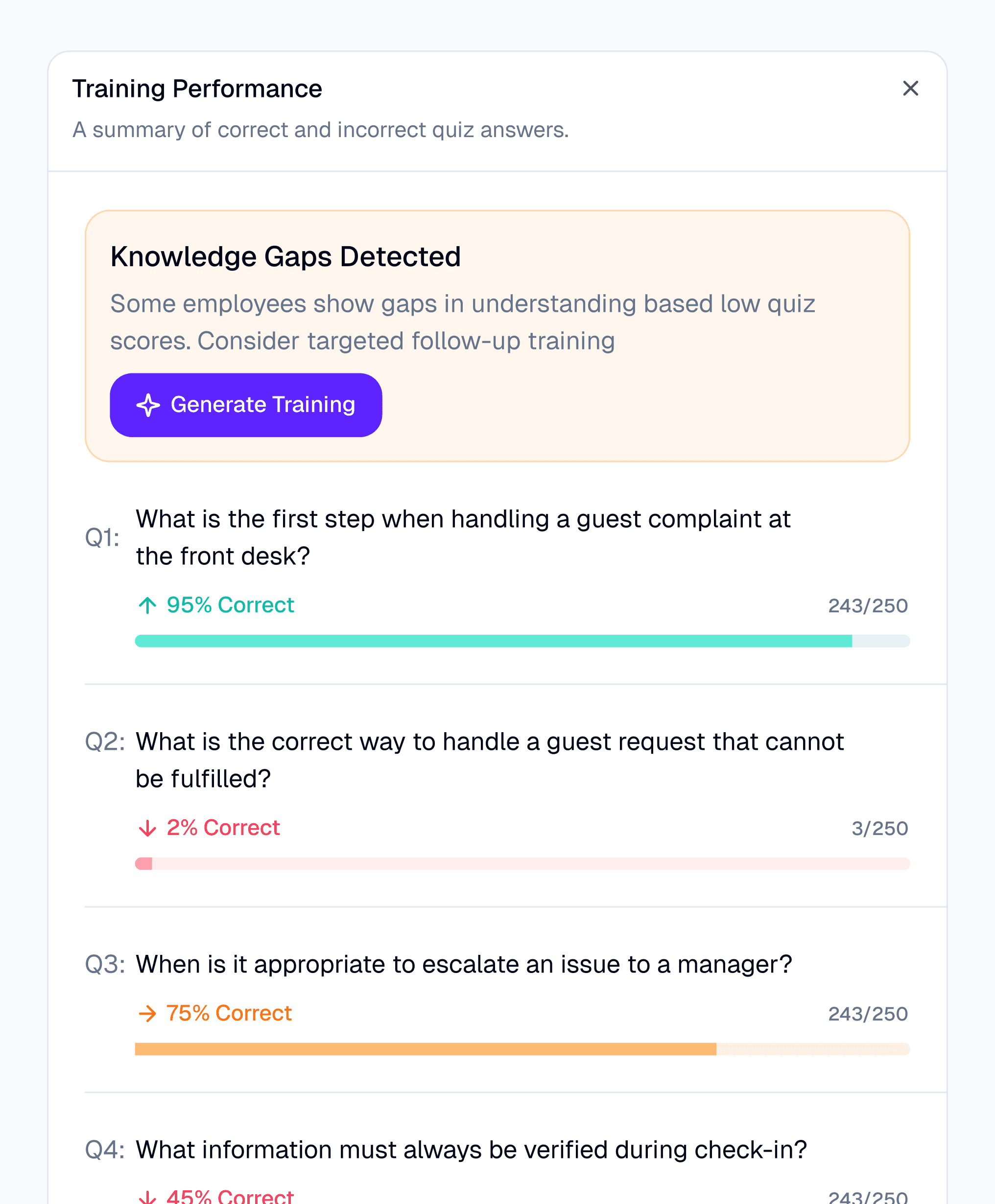Click the Q3 orange progress bar
This screenshot has width=995, height=1204.
522,1049
